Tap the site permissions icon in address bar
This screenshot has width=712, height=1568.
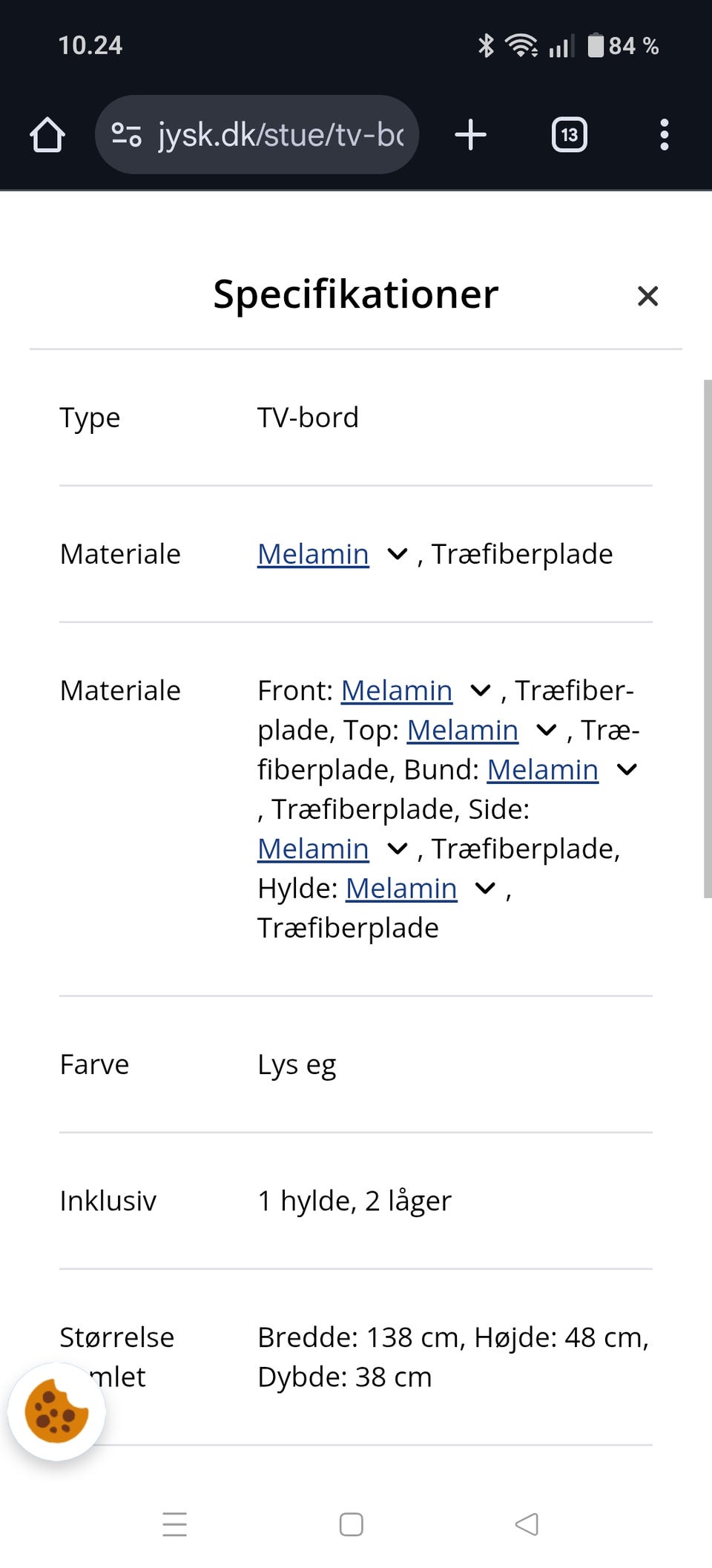(127, 134)
